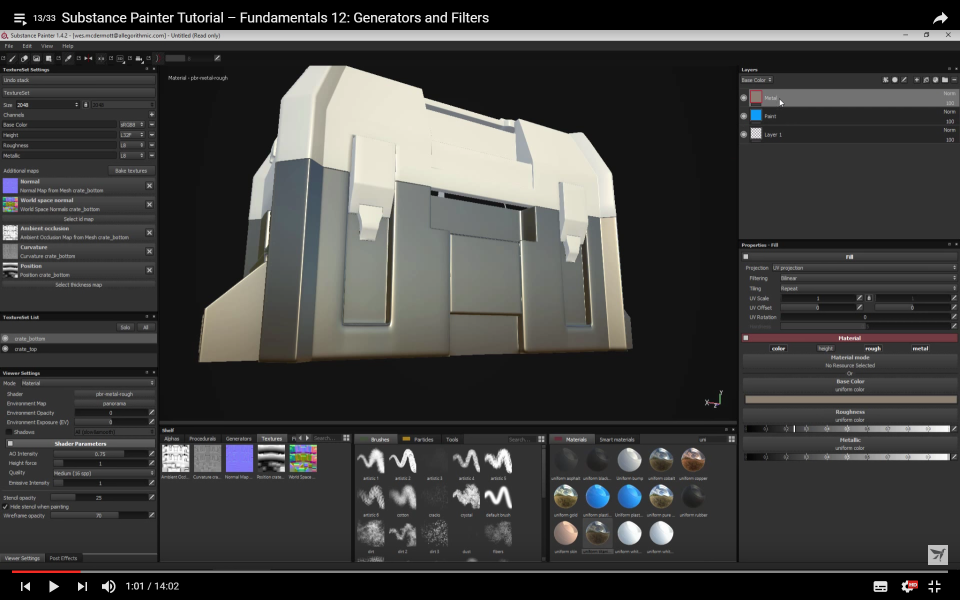The height and width of the screenshot is (600, 960).
Task: Select the Eraser tool
Action: coord(24,59)
